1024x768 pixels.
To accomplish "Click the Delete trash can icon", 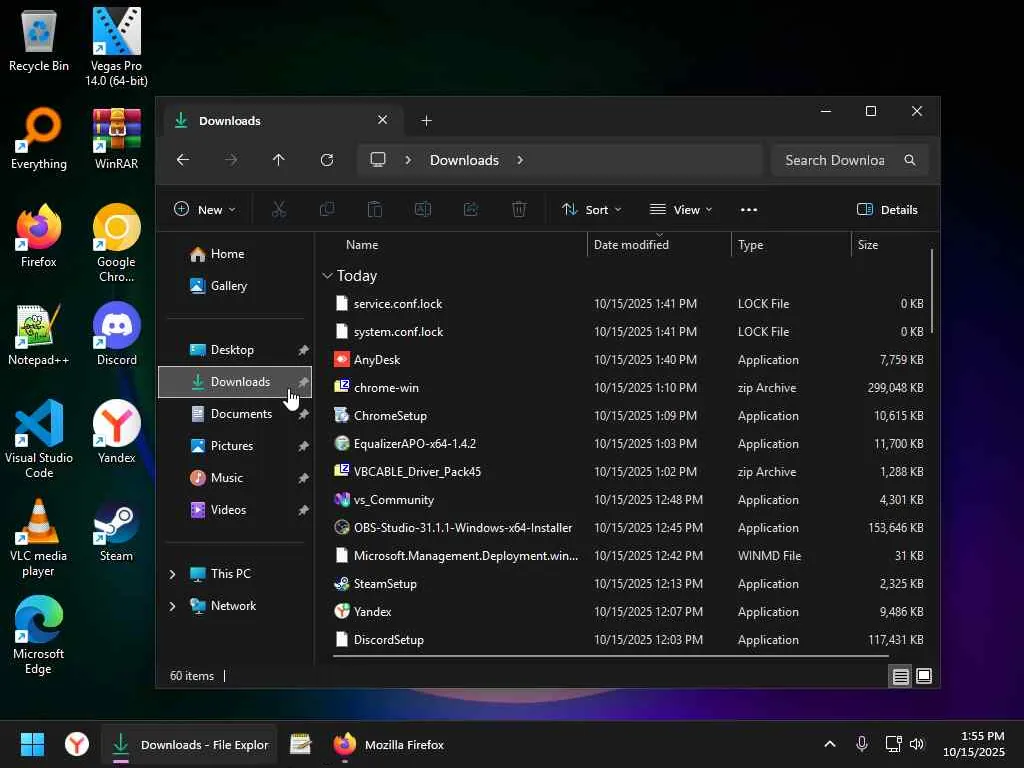I will (519, 210).
